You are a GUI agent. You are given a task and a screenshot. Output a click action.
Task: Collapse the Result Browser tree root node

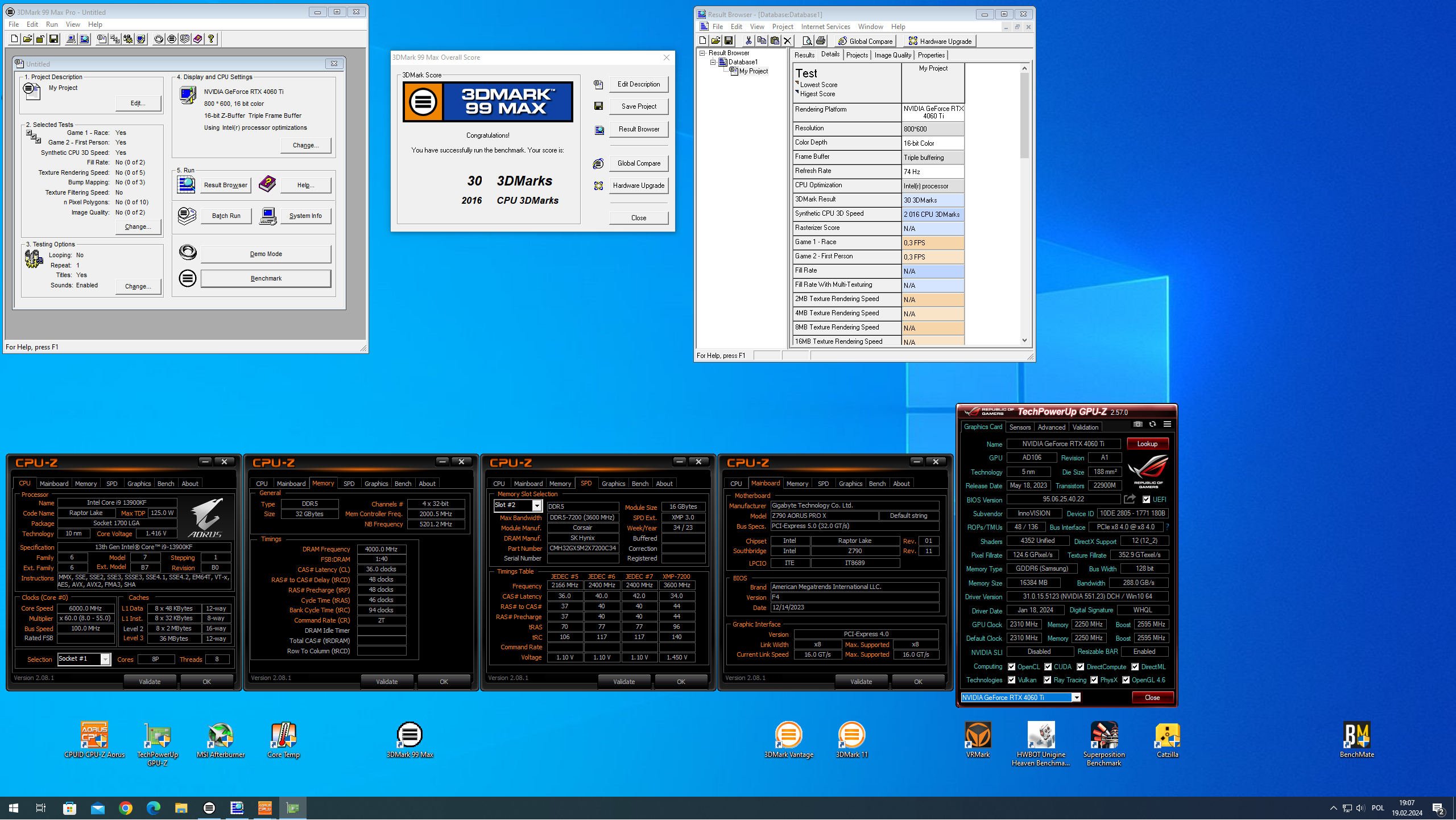(702, 53)
